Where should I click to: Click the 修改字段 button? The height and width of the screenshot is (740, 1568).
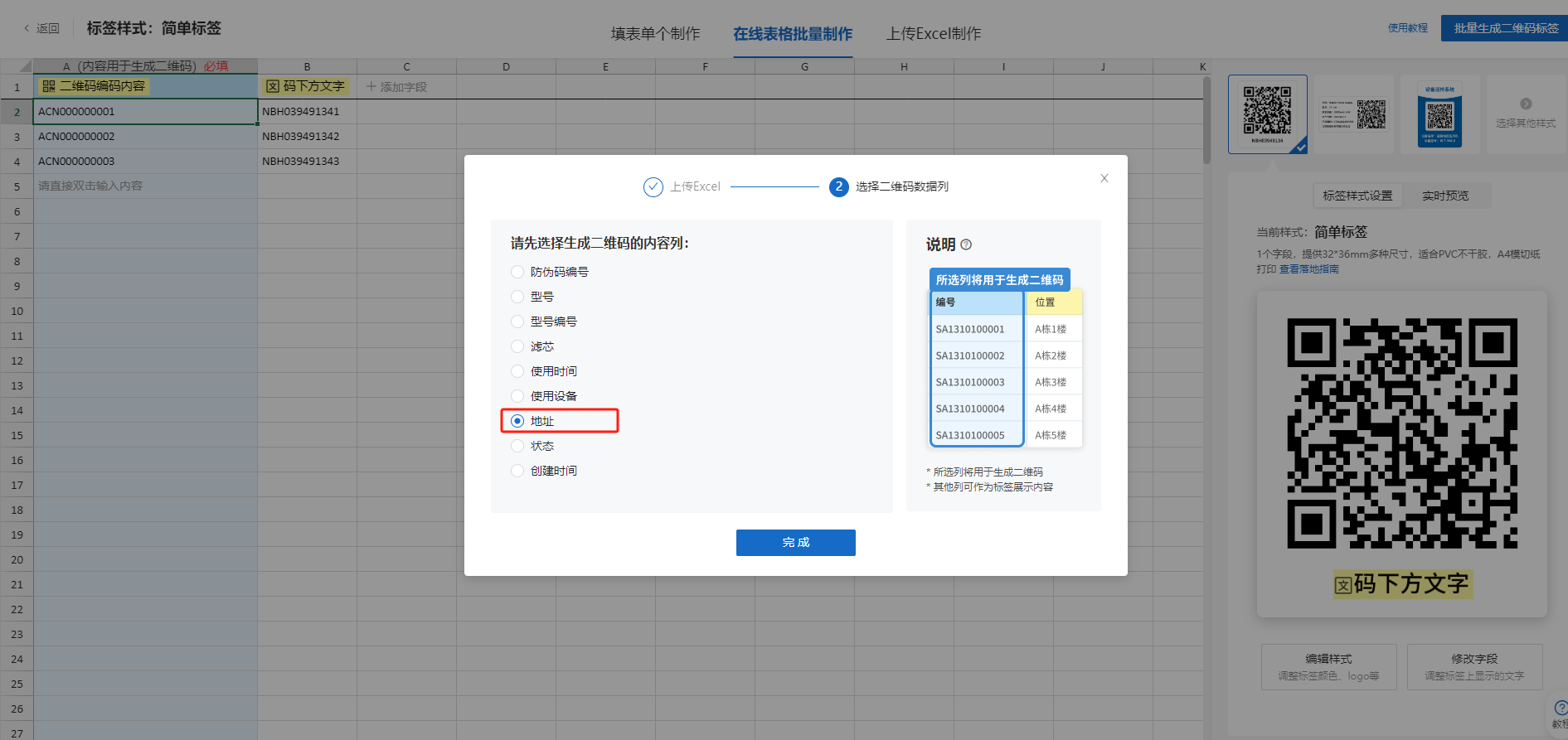(x=1474, y=667)
